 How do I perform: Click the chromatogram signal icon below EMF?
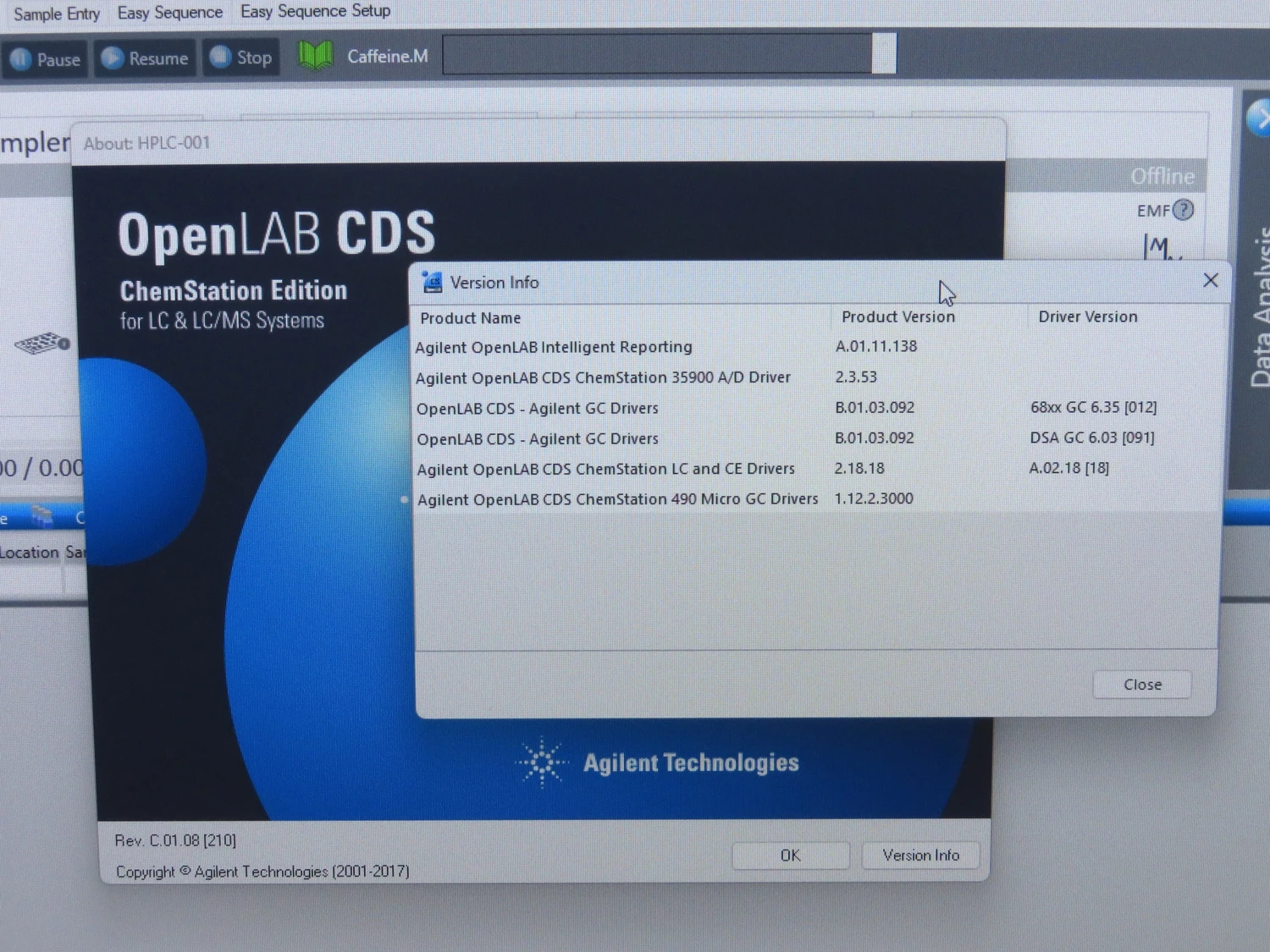[1160, 247]
